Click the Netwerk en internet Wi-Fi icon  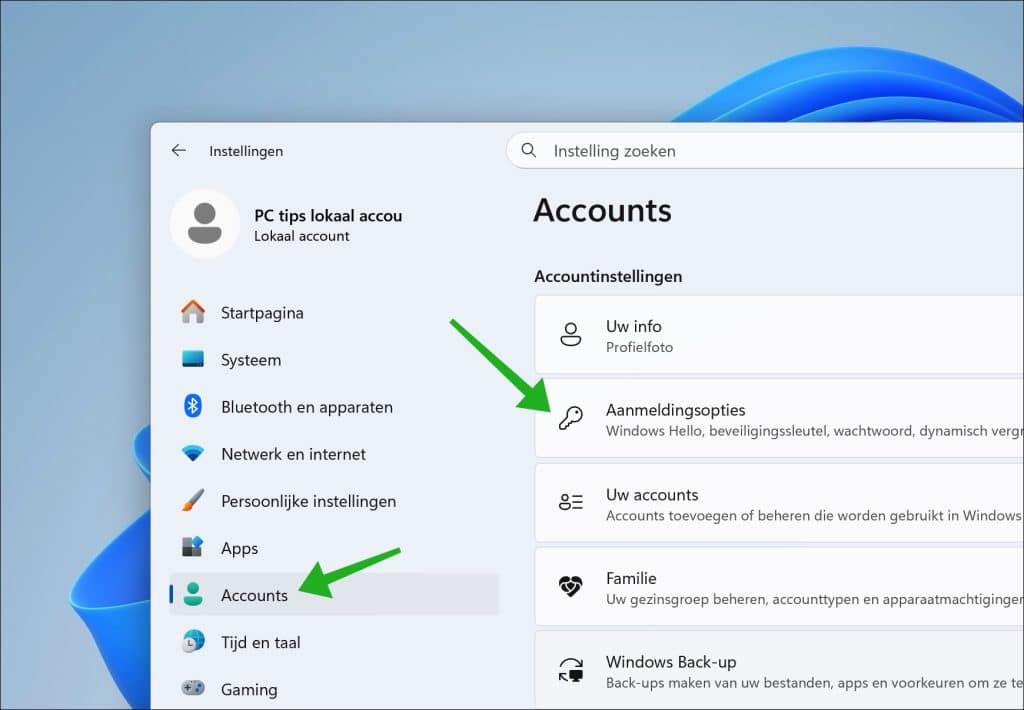click(193, 453)
